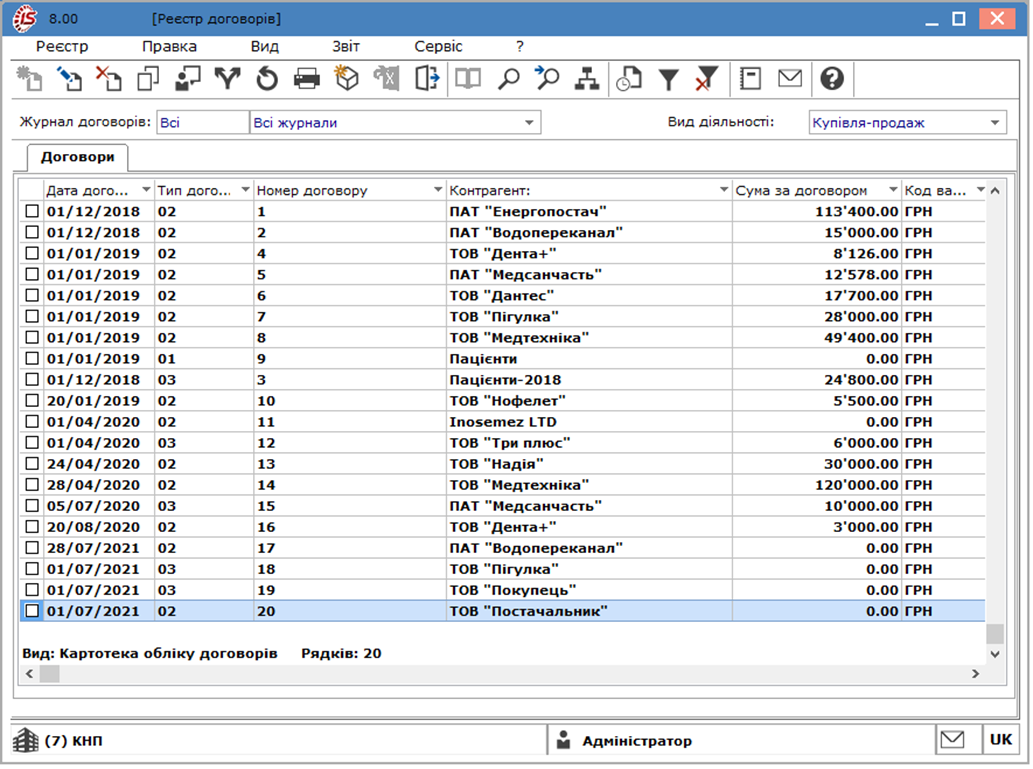Check the box for contract number 1 row
The image size is (1033, 769).
click(32, 212)
